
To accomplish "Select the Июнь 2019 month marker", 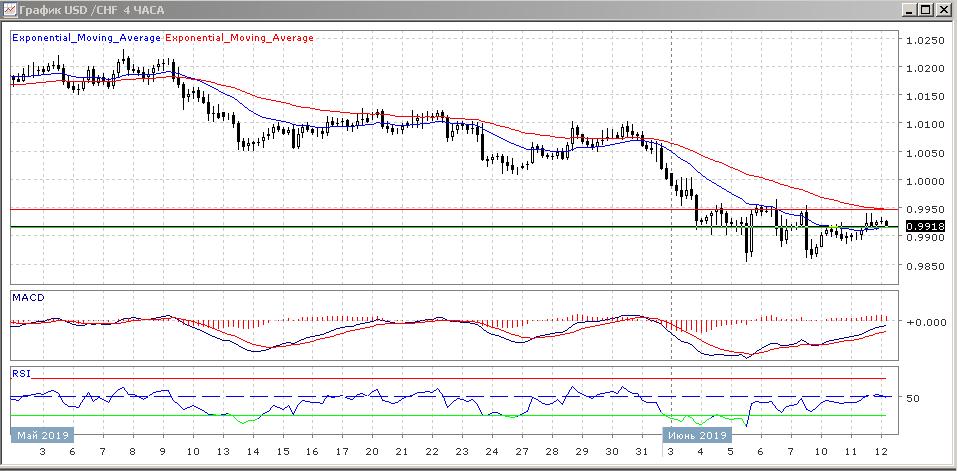I will tap(697, 436).
